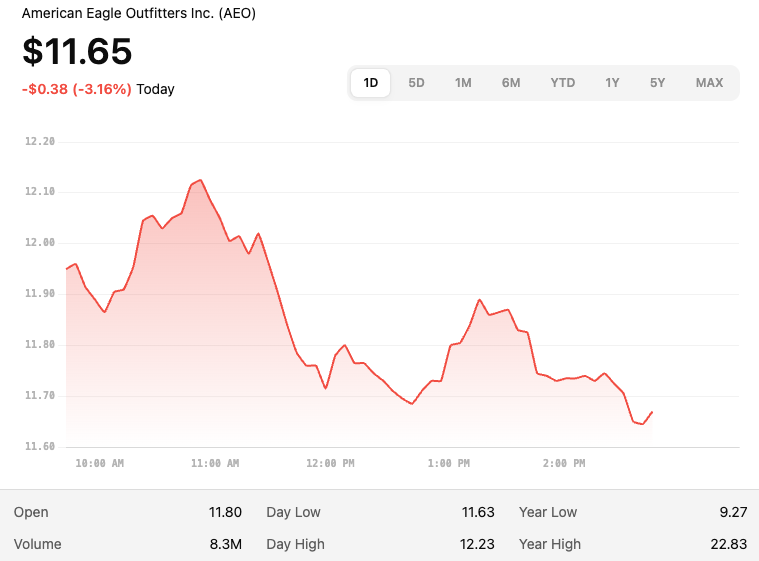Image resolution: width=759 pixels, height=561 pixels.
Task: Click the Year High value 22.83
Action: [x=729, y=544]
